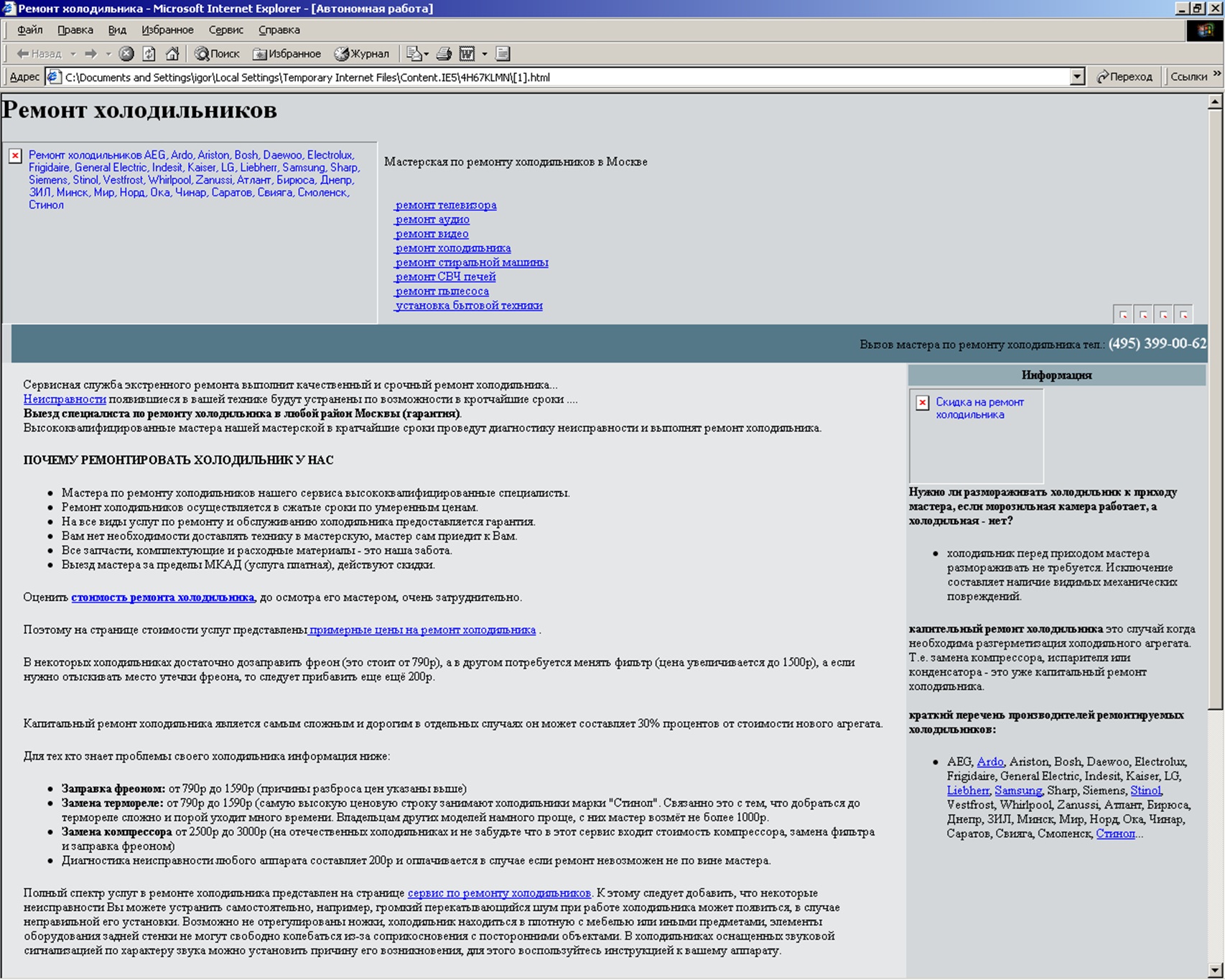Open the Правка menu
This screenshot has height=980, width=1225.
[75, 30]
